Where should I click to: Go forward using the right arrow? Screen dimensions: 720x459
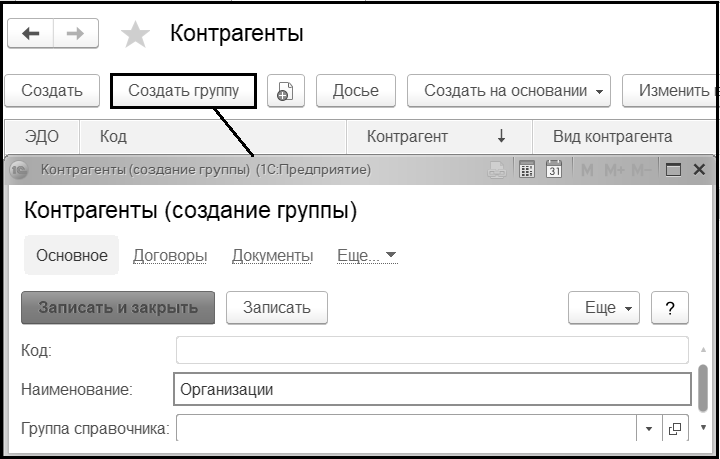pyautogui.click(x=74, y=34)
